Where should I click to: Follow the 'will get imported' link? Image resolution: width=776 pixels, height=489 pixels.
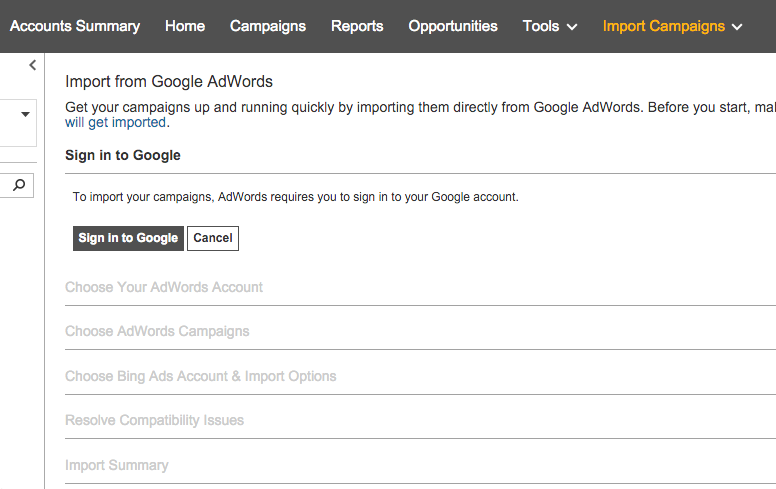[116, 122]
